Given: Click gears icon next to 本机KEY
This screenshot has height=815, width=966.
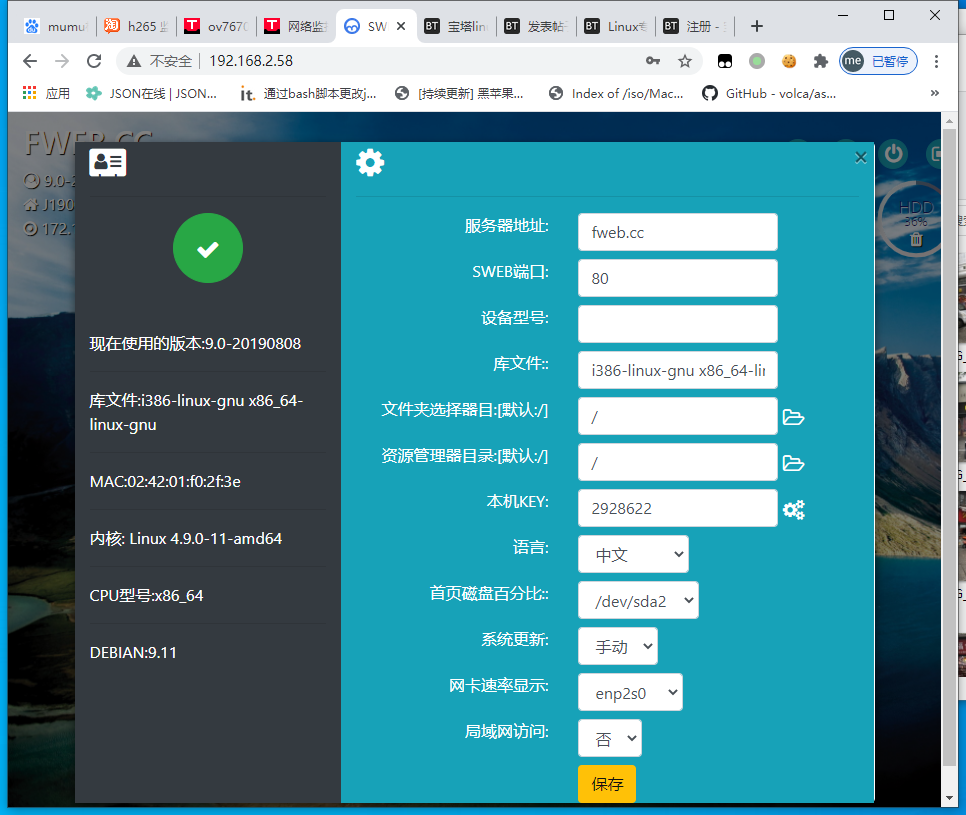Looking at the screenshot, I should 794,509.
